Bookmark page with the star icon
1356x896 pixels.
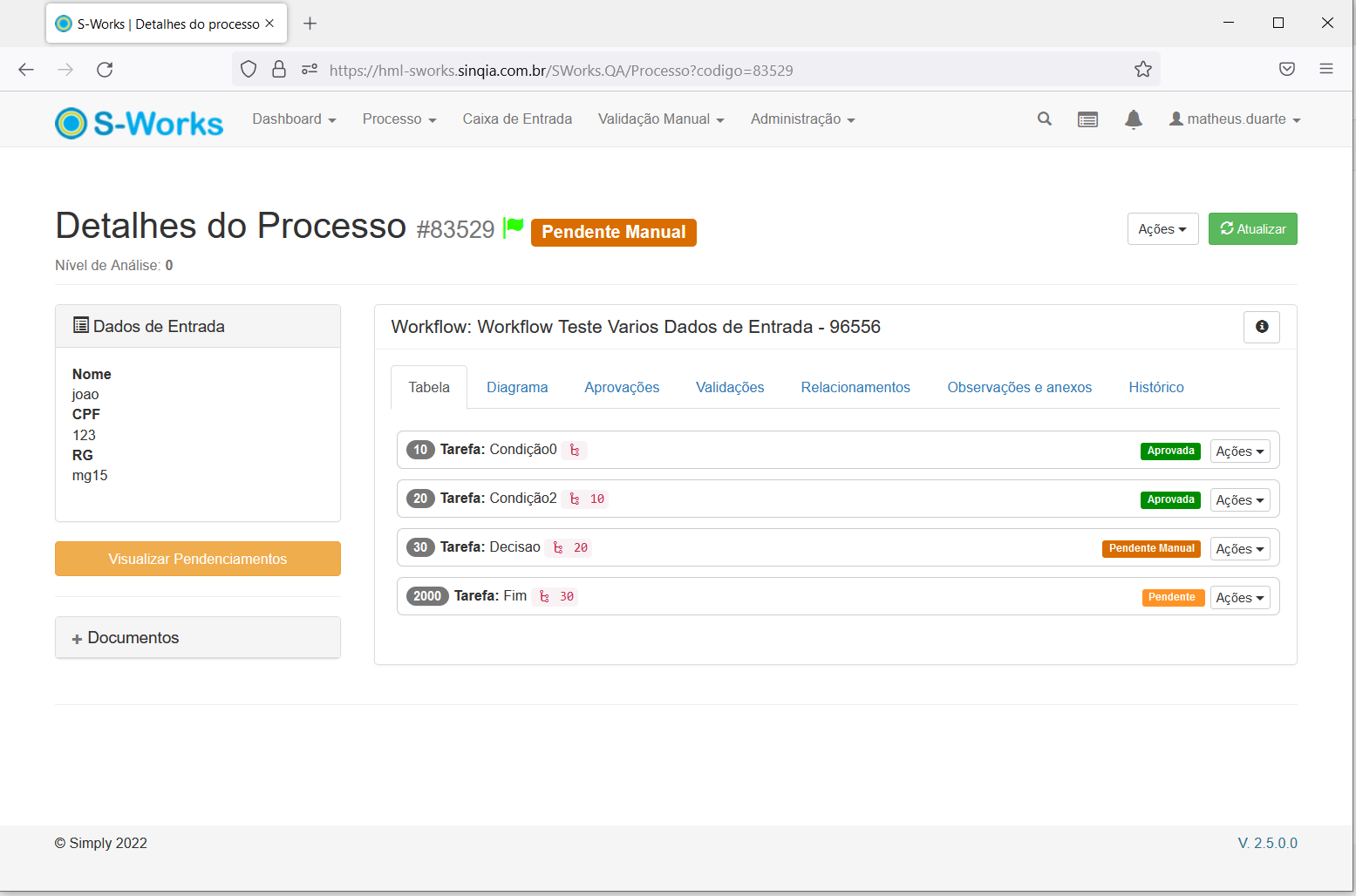coord(1143,70)
